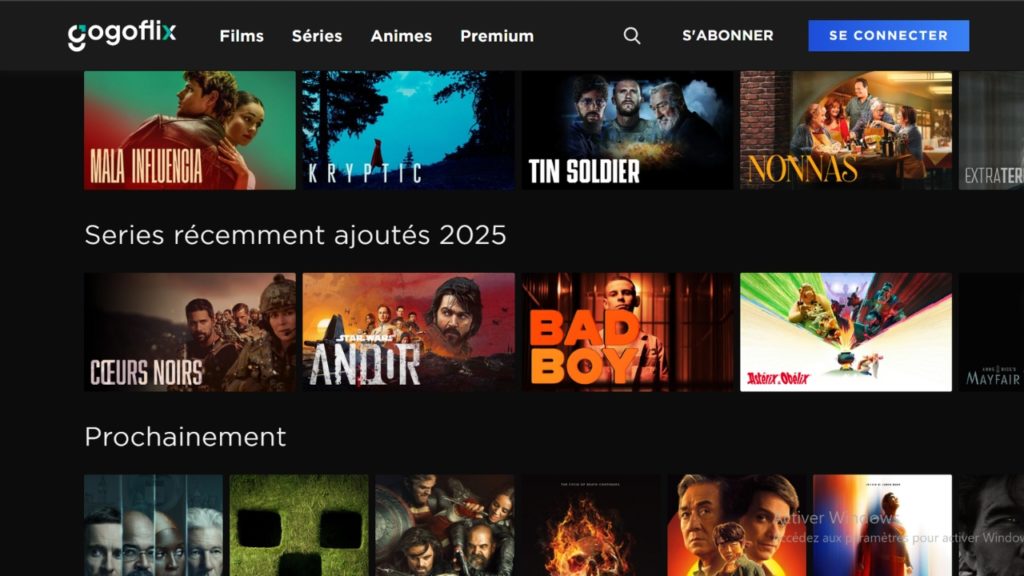
Task: Select the Kryptic film thumbnail
Action: (x=408, y=131)
